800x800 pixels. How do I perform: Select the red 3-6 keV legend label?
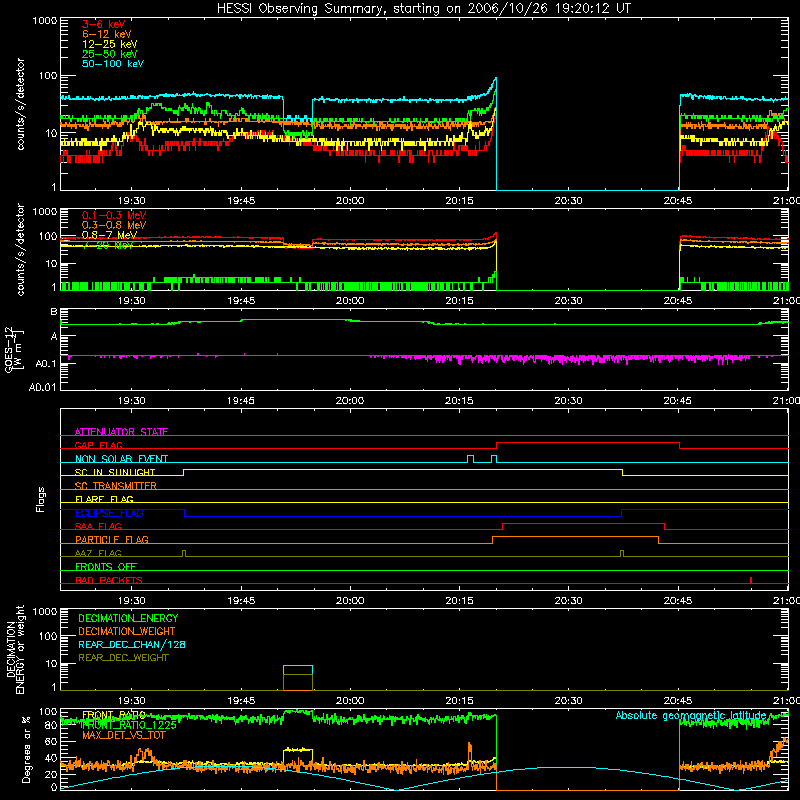(104, 24)
